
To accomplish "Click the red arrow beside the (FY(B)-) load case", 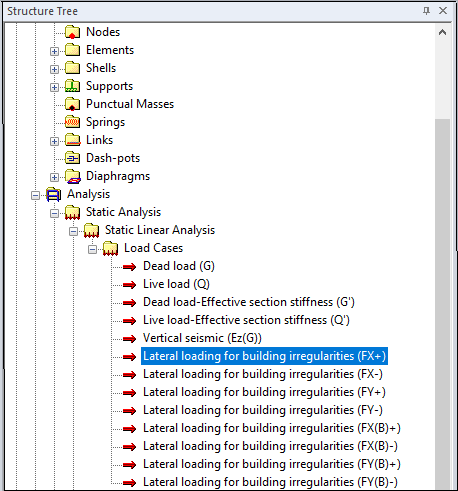I will [x=129, y=483].
